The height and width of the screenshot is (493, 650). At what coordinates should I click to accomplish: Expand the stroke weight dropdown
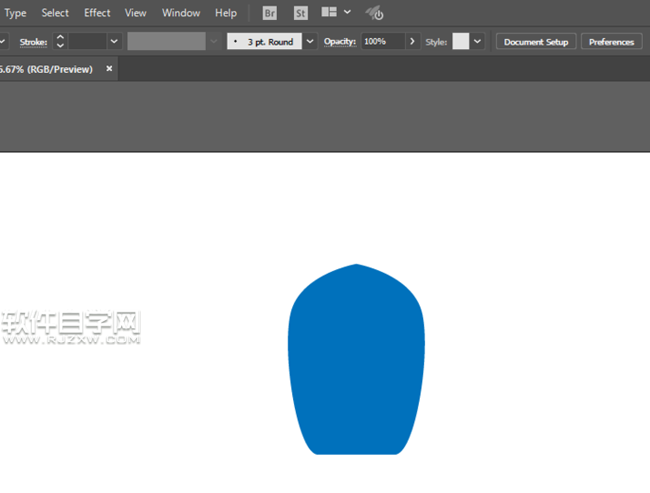click(x=113, y=42)
